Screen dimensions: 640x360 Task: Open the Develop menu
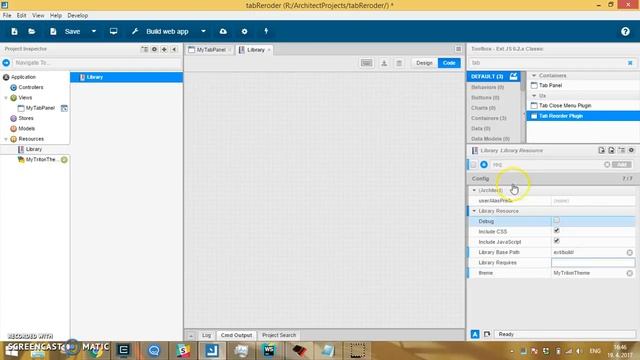click(x=78, y=16)
